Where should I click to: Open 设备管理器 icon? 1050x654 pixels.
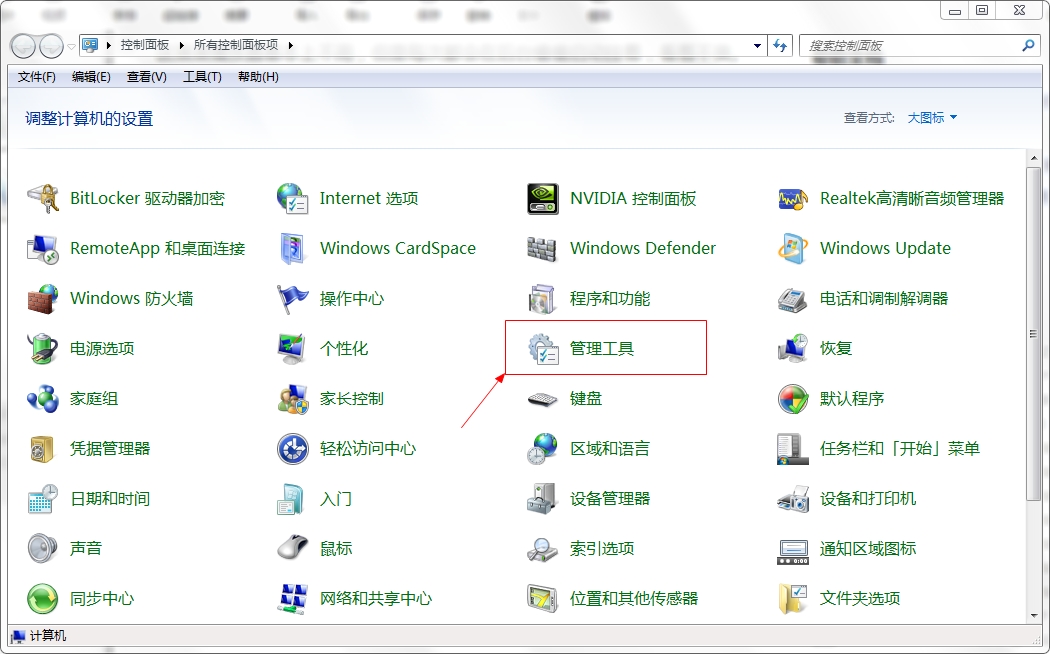coord(542,499)
